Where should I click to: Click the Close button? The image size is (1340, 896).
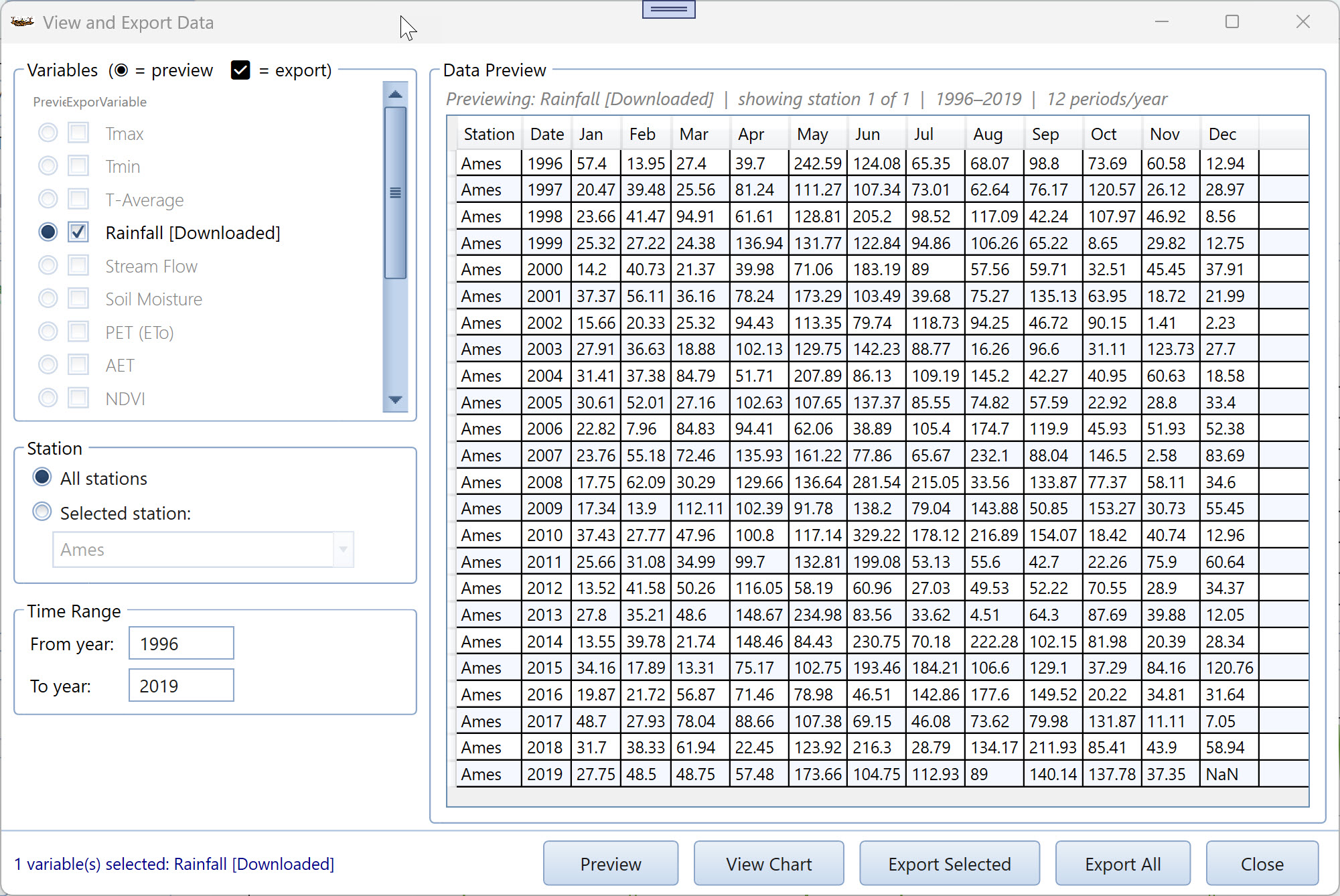click(1262, 864)
